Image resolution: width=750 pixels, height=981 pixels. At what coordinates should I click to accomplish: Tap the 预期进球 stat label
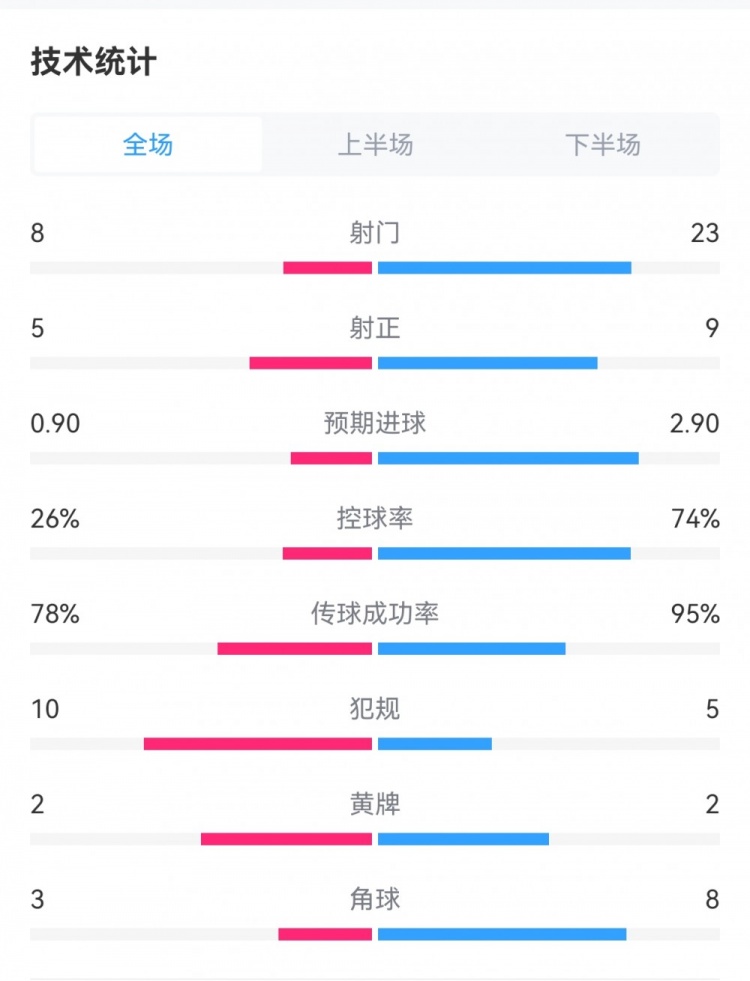click(x=375, y=423)
